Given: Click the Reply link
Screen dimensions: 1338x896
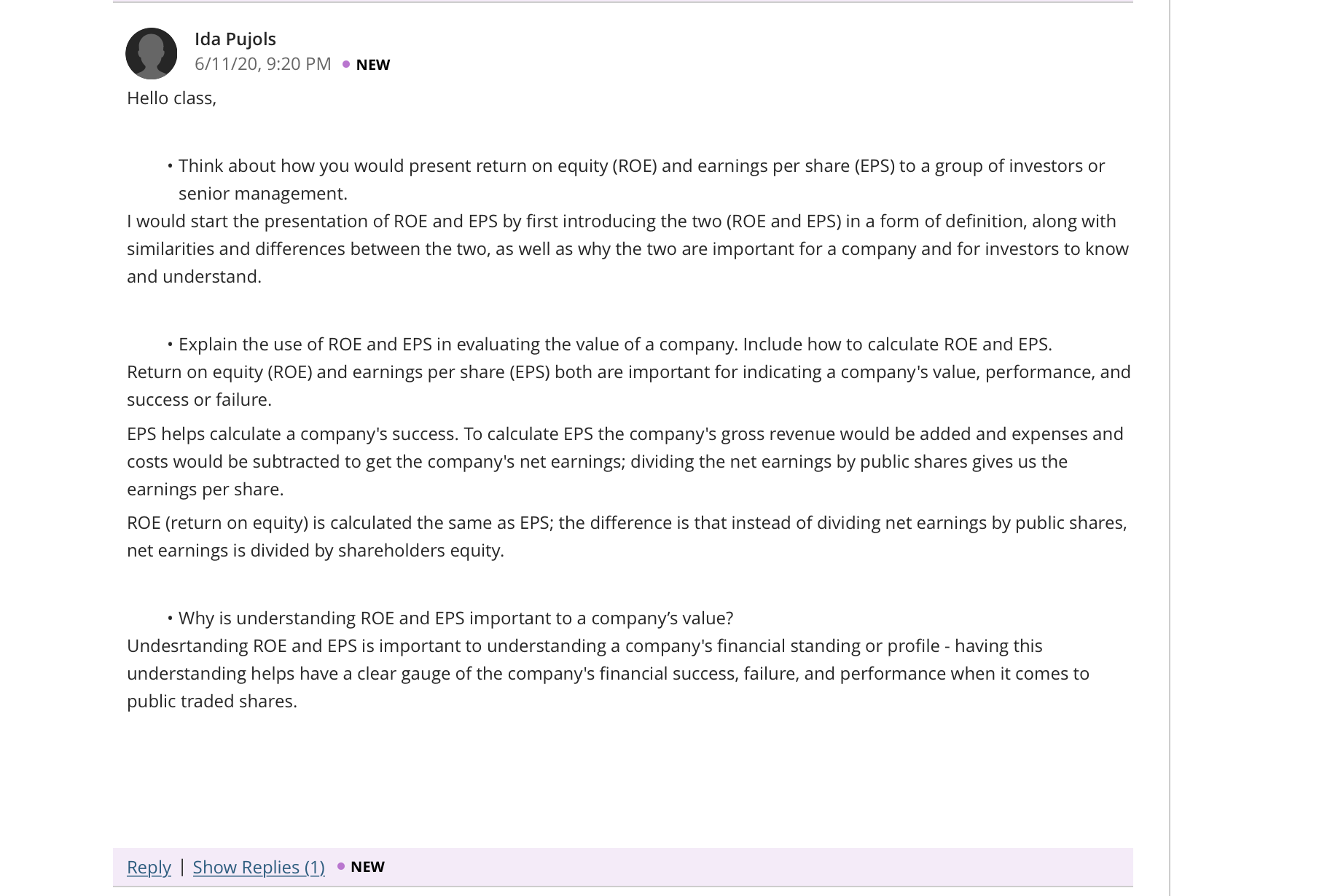Looking at the screenshot, I should 149,867.
